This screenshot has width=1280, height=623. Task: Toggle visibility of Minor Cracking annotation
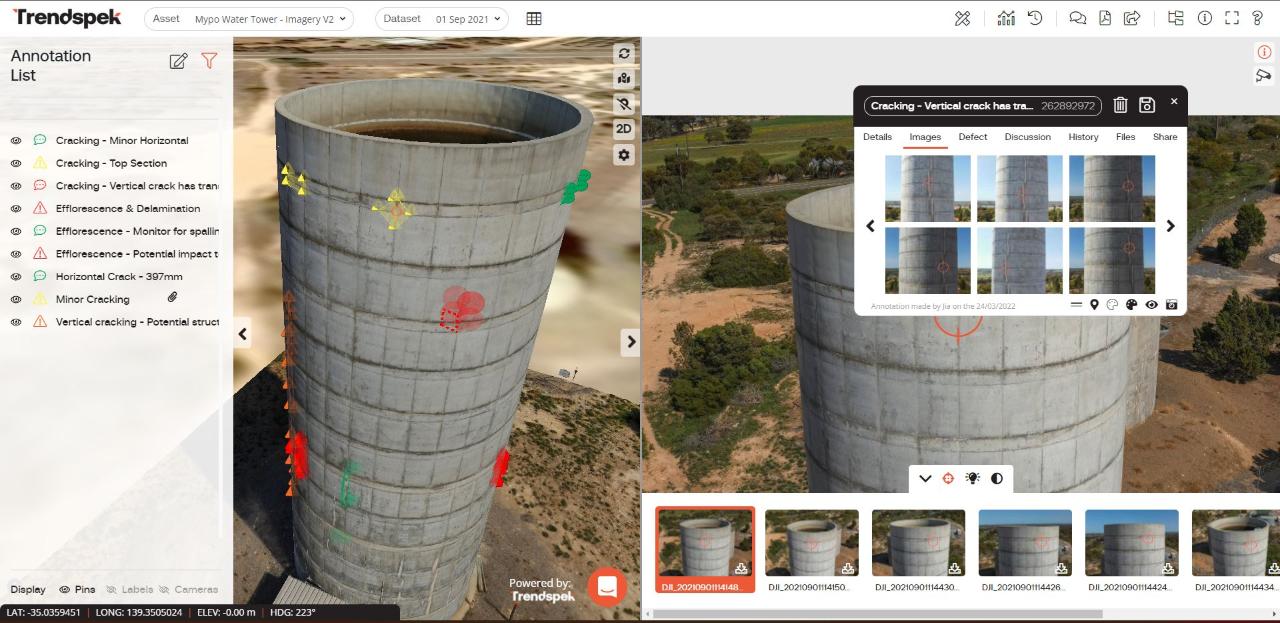tap(16, 299)
